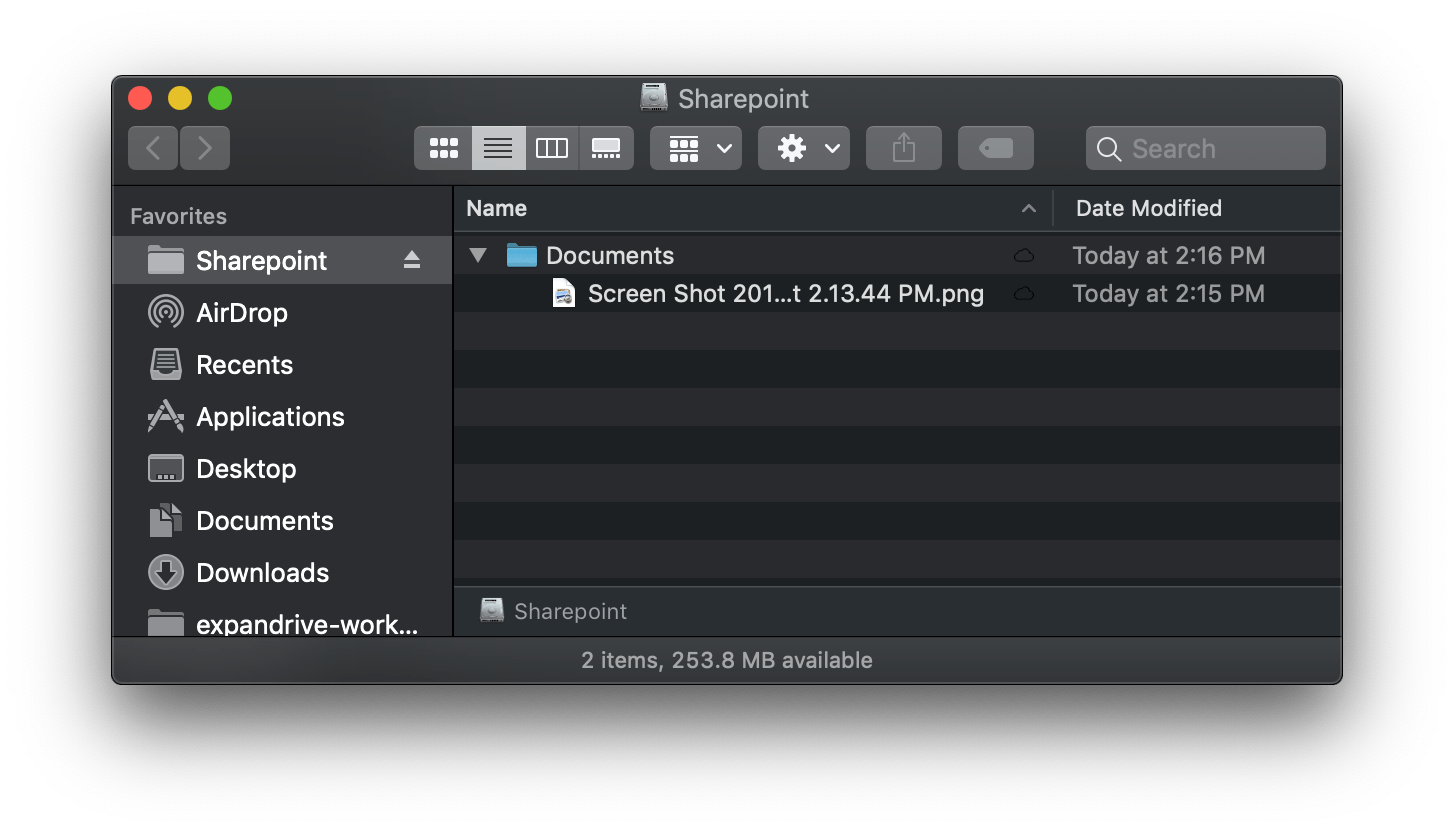Click in the Search field
The image size is (1454, 832).
click(1206, 148)
